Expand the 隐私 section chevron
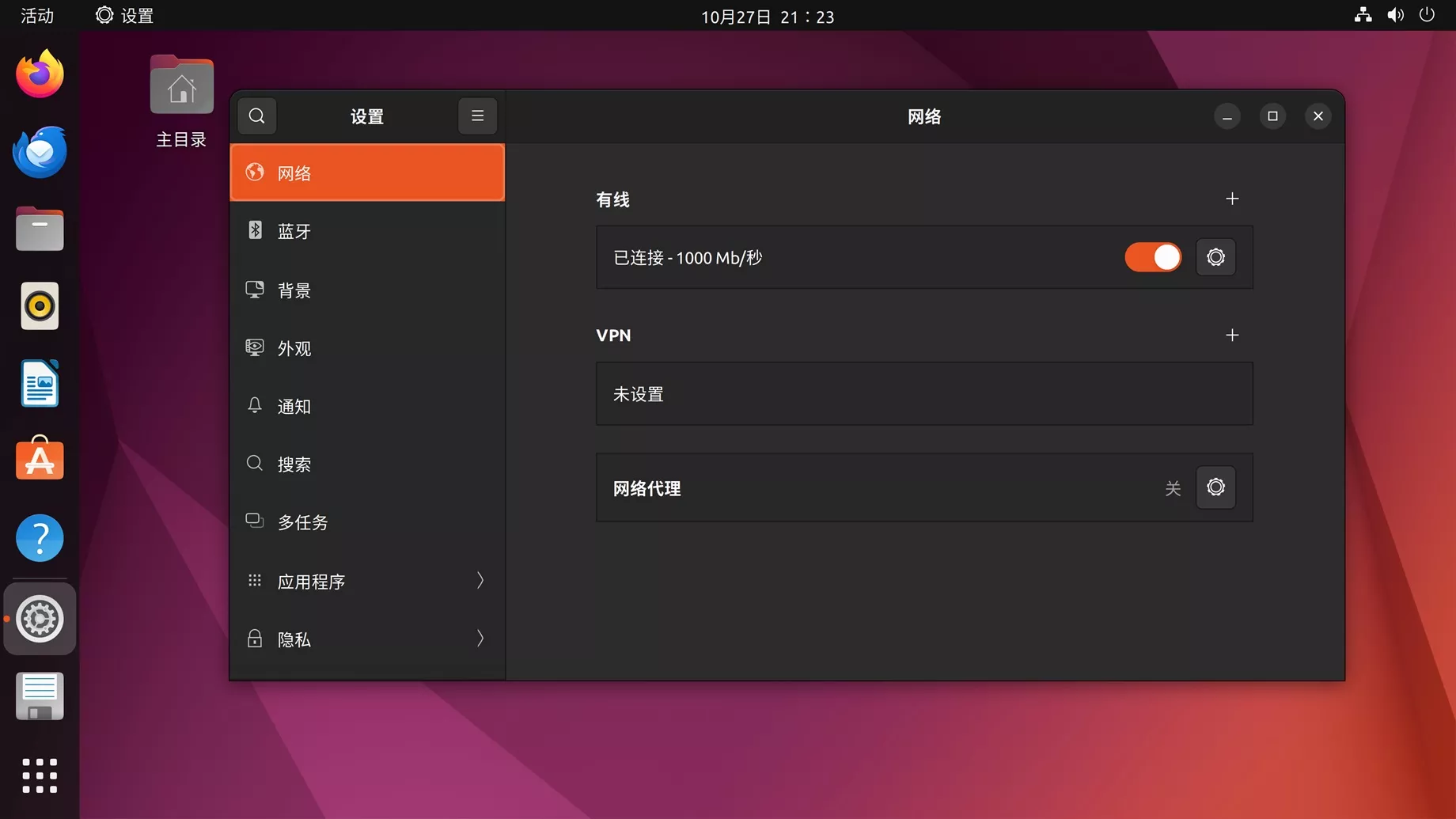The height and width of the screenshot is (819, 1456). pyautogui.click(x=480, y=639)
